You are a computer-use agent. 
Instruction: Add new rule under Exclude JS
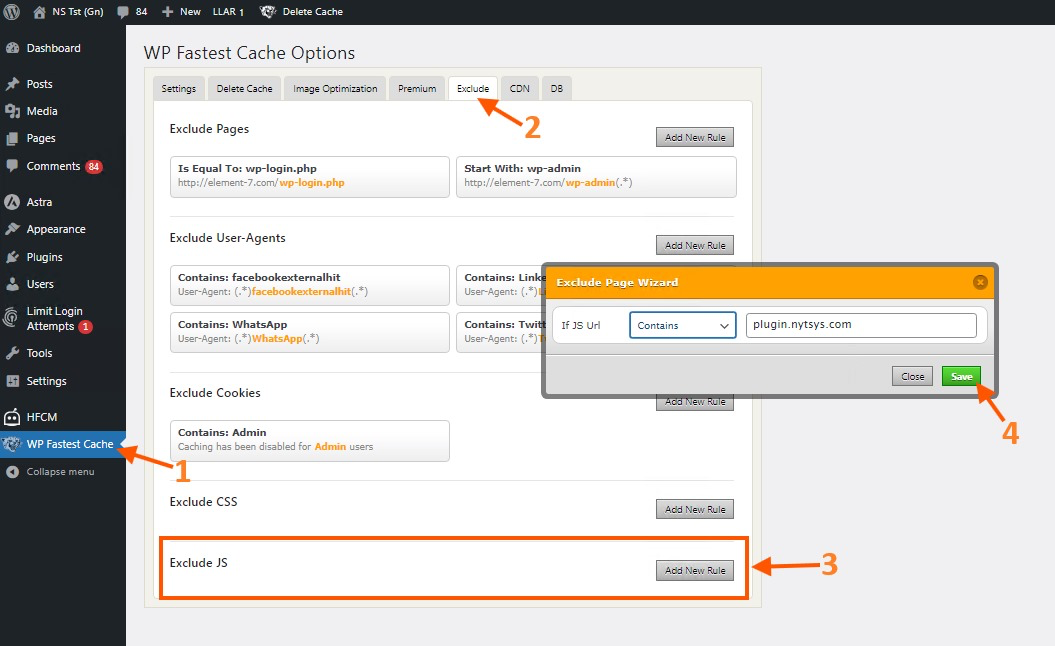(x=695, y=571)
